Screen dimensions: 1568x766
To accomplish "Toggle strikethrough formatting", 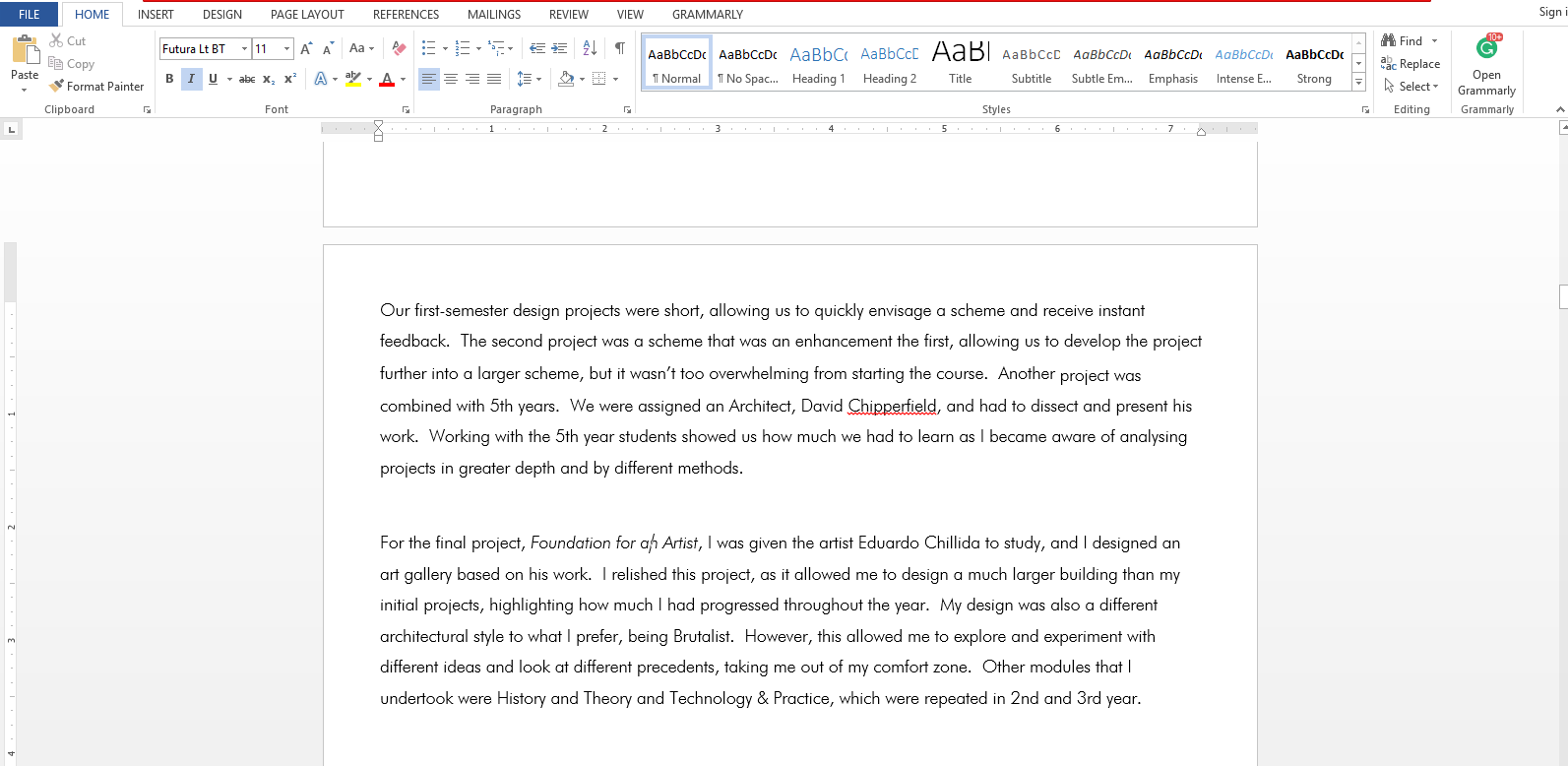I will 247,79.
